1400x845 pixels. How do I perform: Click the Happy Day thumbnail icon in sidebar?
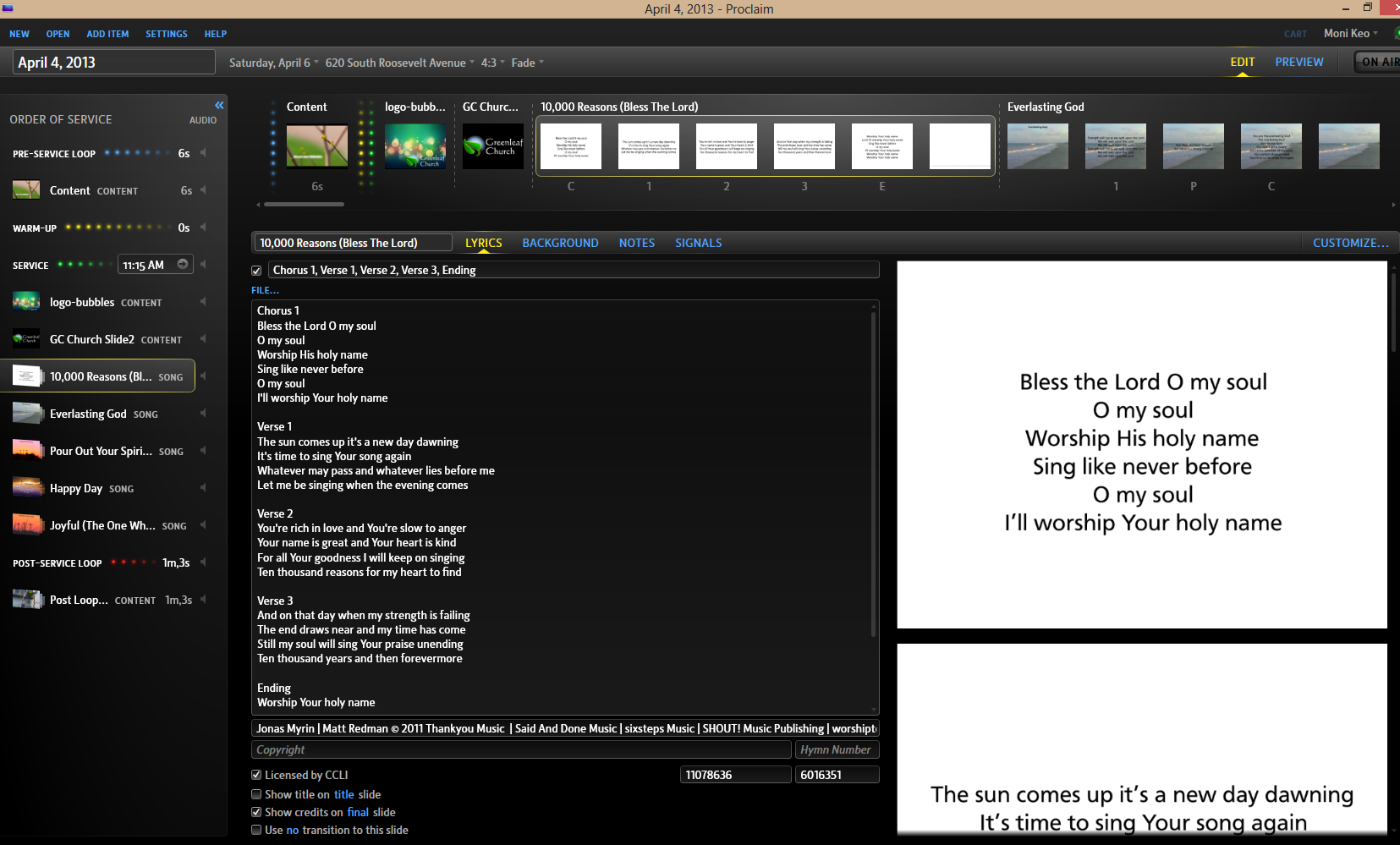click(26, 487)
